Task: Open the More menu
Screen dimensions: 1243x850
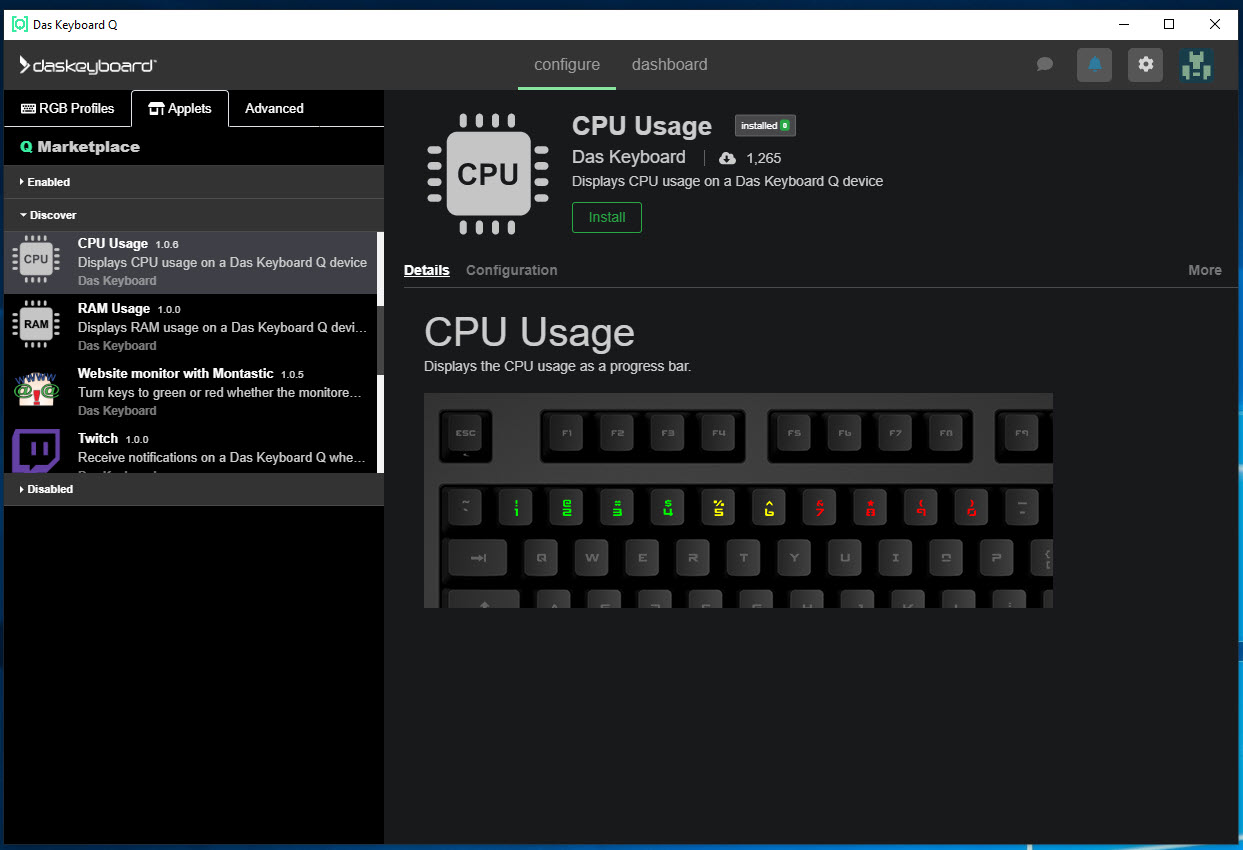Action: [x=1205, y=270]
